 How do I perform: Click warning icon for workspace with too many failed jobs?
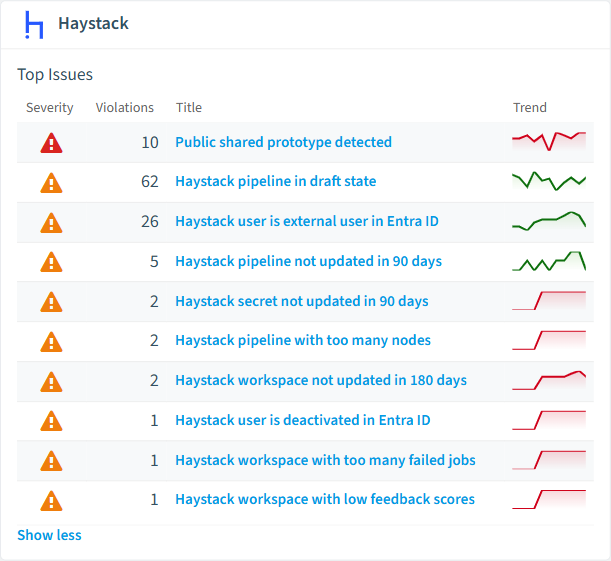click(51, 461)
